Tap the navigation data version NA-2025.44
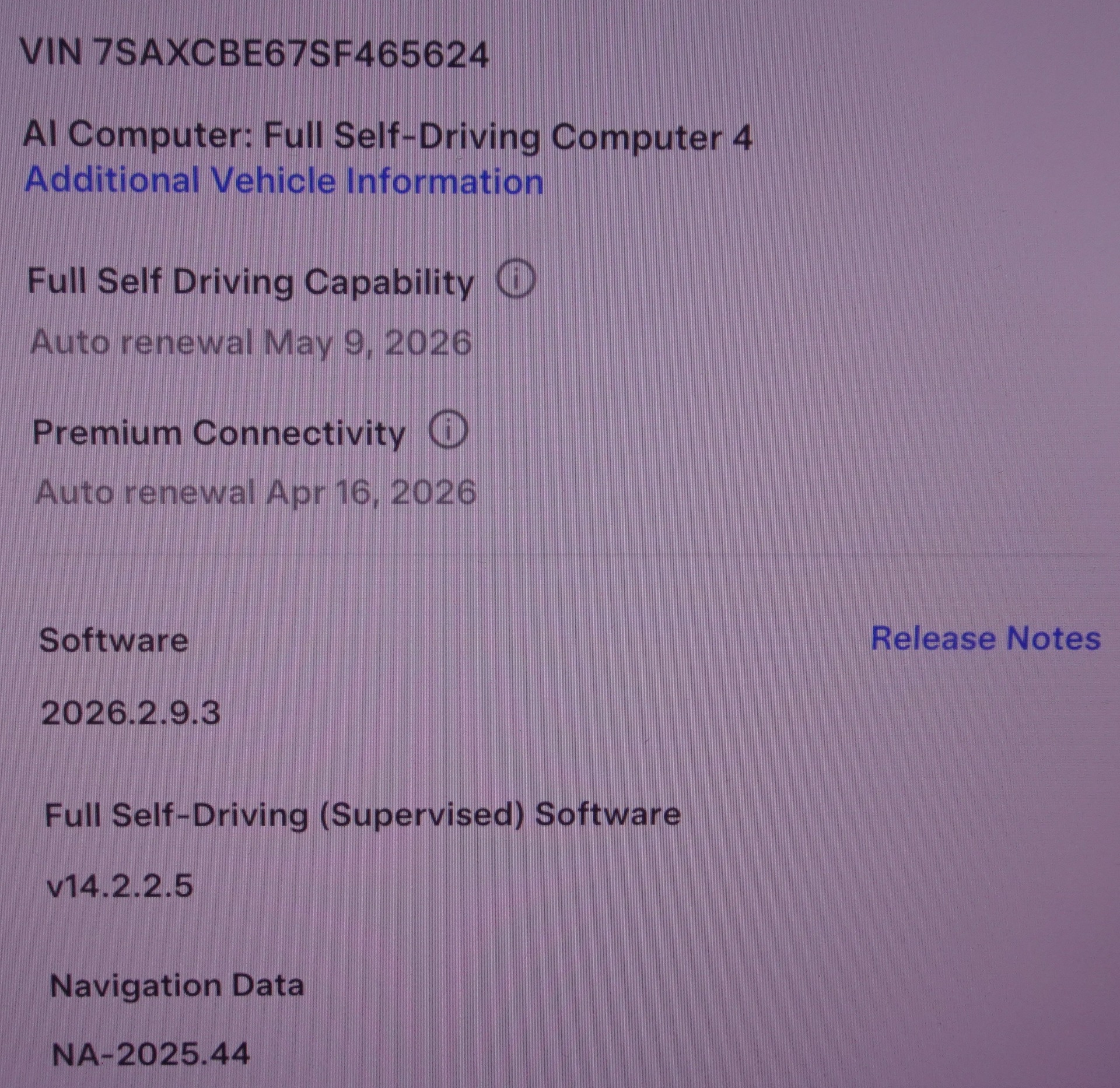Screen dimensions: 1120x1088 click(x=150, y=1054)
